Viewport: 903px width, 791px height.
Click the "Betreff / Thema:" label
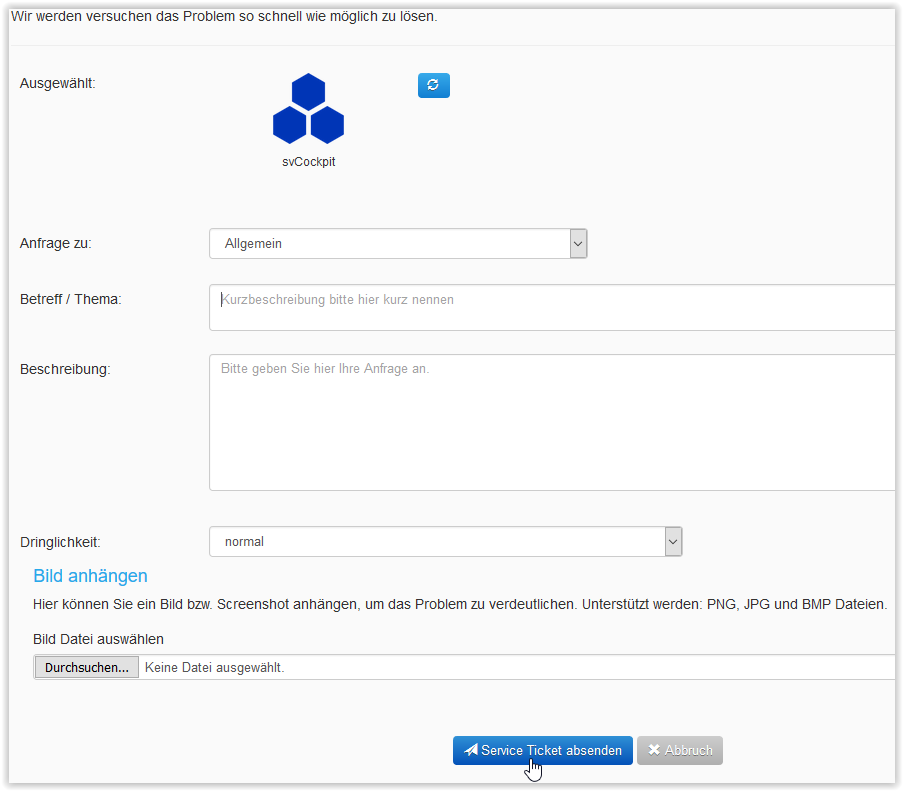(x=70, y=299)
